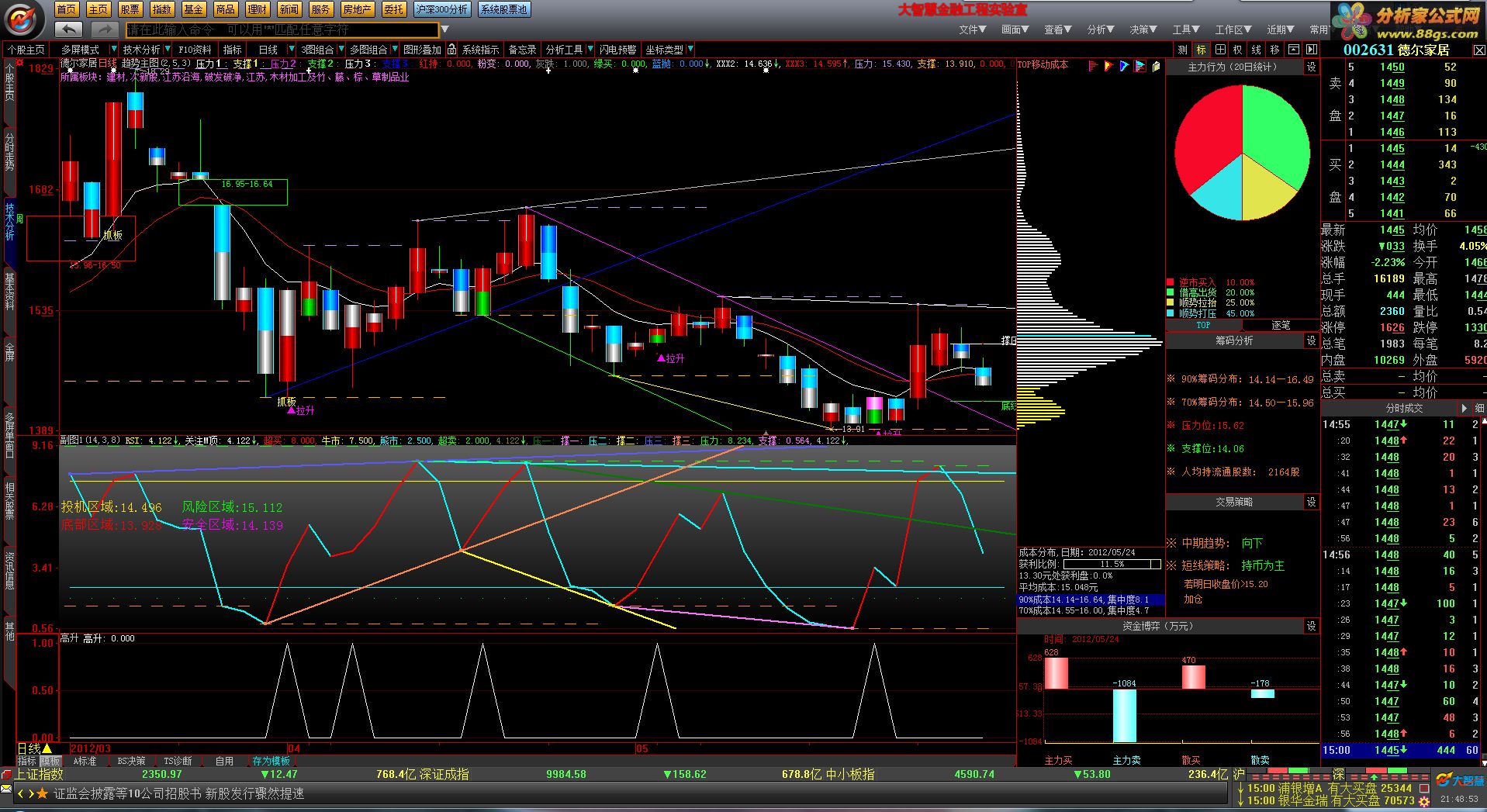Close the 002631 quote panel with X
The image size is (1487, 812).
click(x=1478, y=50)
